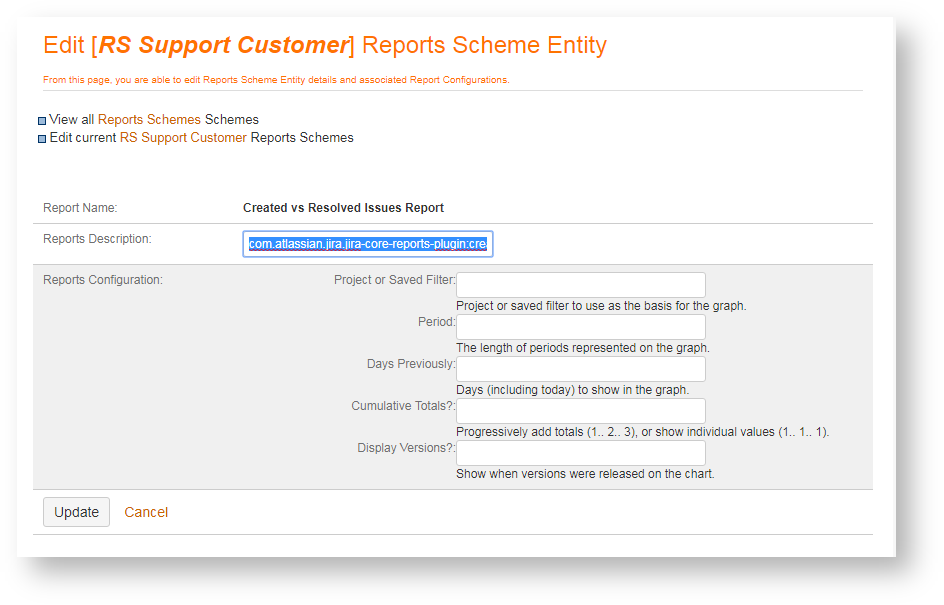Focus the Display Versions? input box
The width and height of the screenshot is (944, 605).
(x=580, y=453)
